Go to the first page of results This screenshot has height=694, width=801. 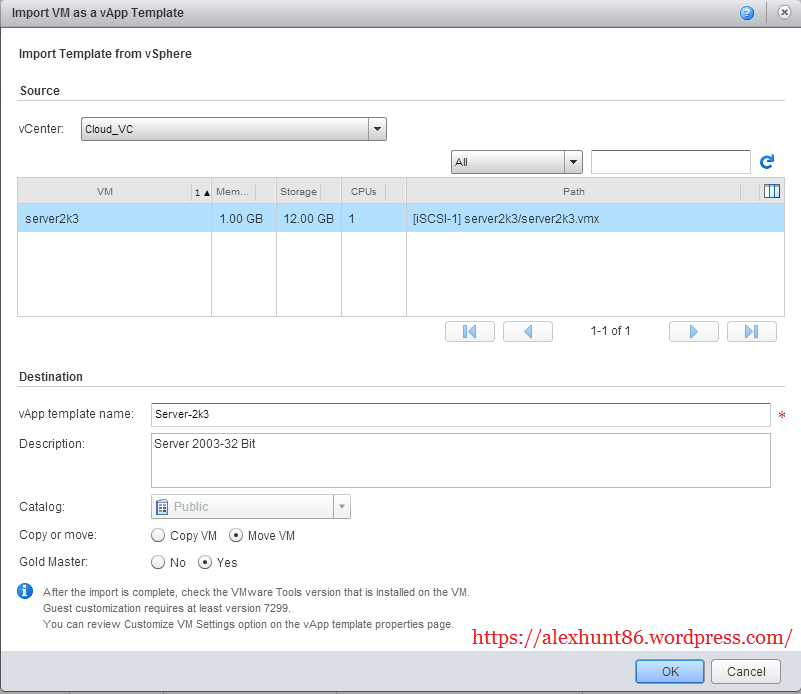(469, 331)
